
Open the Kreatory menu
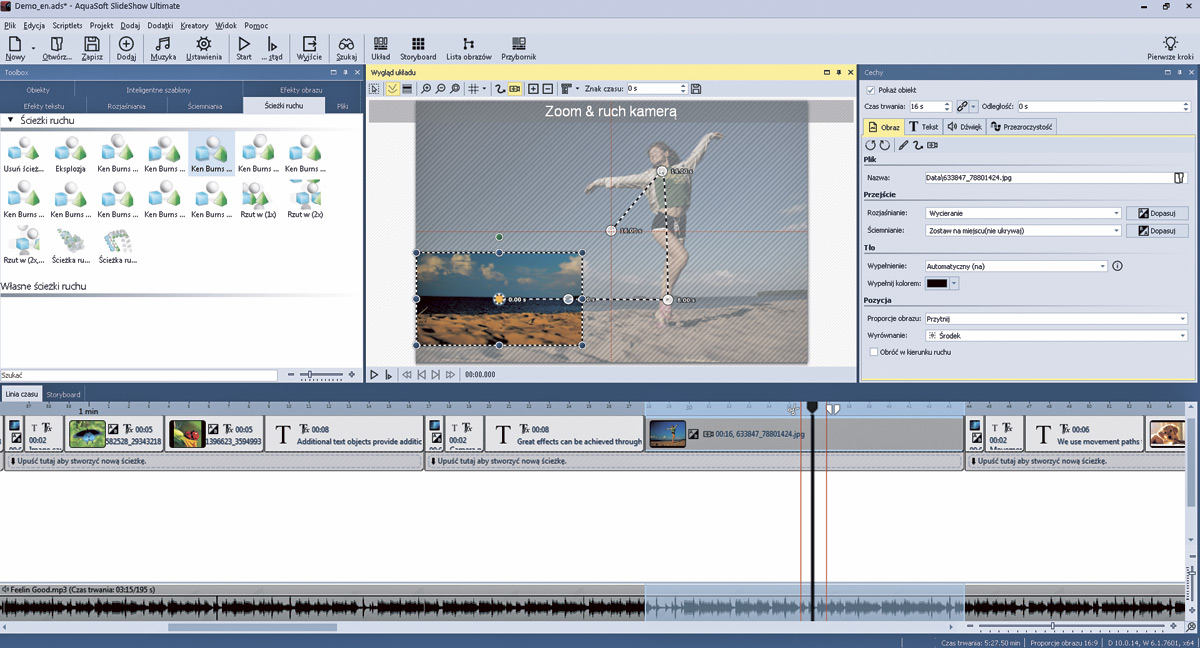[x=194, y=25]
